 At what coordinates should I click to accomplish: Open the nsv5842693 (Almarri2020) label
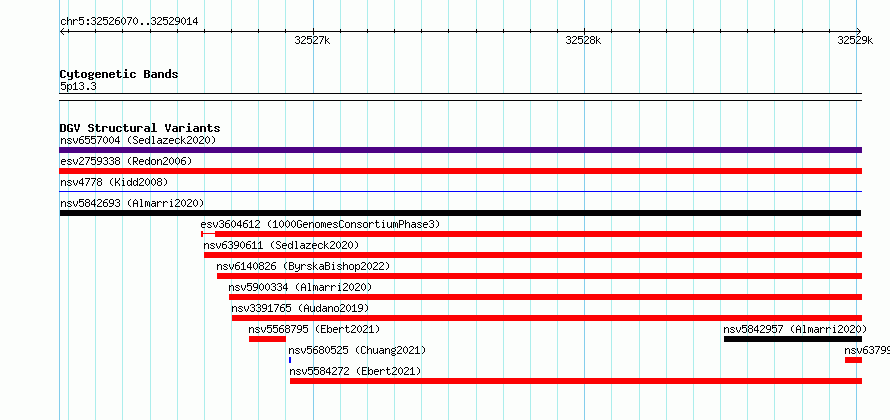pos(132,203)
